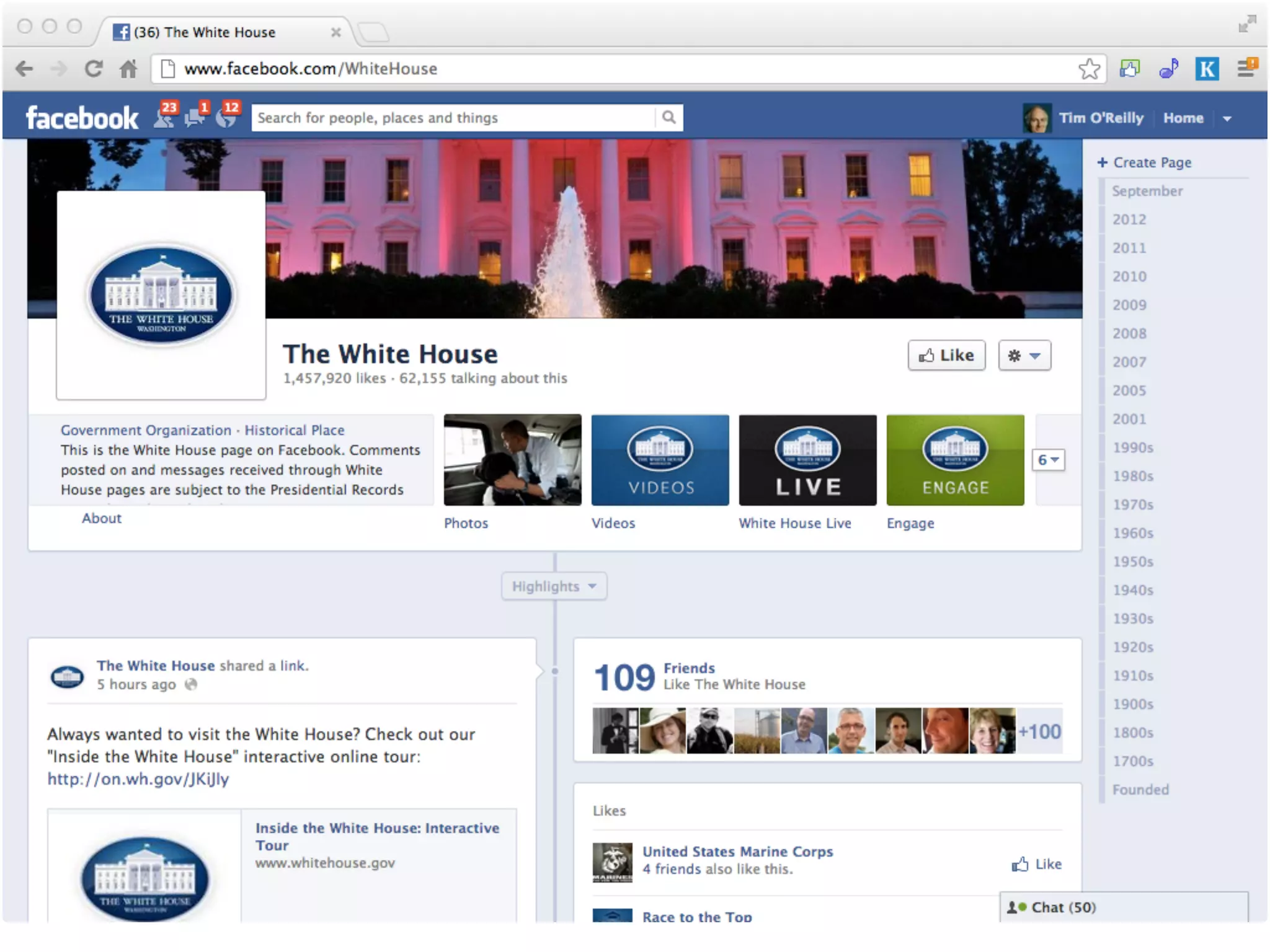1270x952 pixels.
Task: Jump to 2009 on the timeline
Action: coord(1129,305)
